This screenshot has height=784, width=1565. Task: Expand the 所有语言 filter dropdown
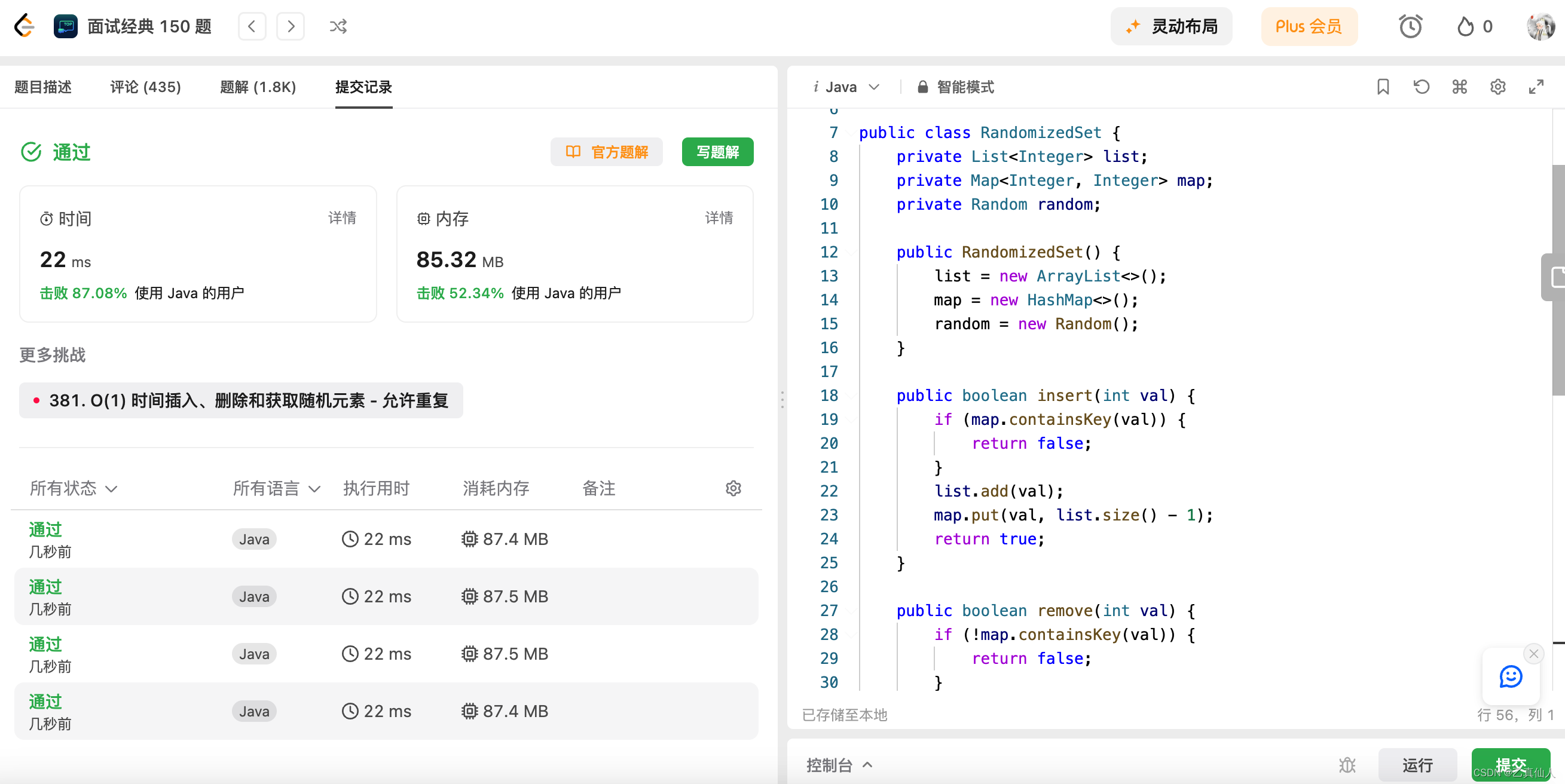(276, 488)
